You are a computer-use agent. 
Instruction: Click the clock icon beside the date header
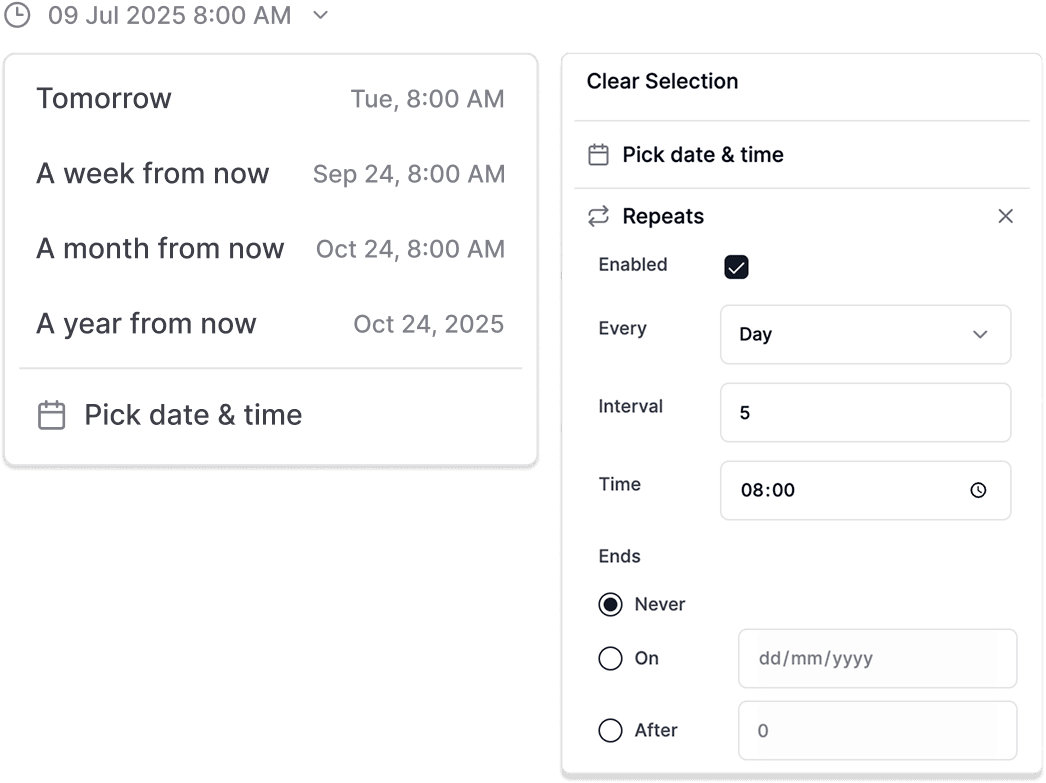[x=18, y=15]
